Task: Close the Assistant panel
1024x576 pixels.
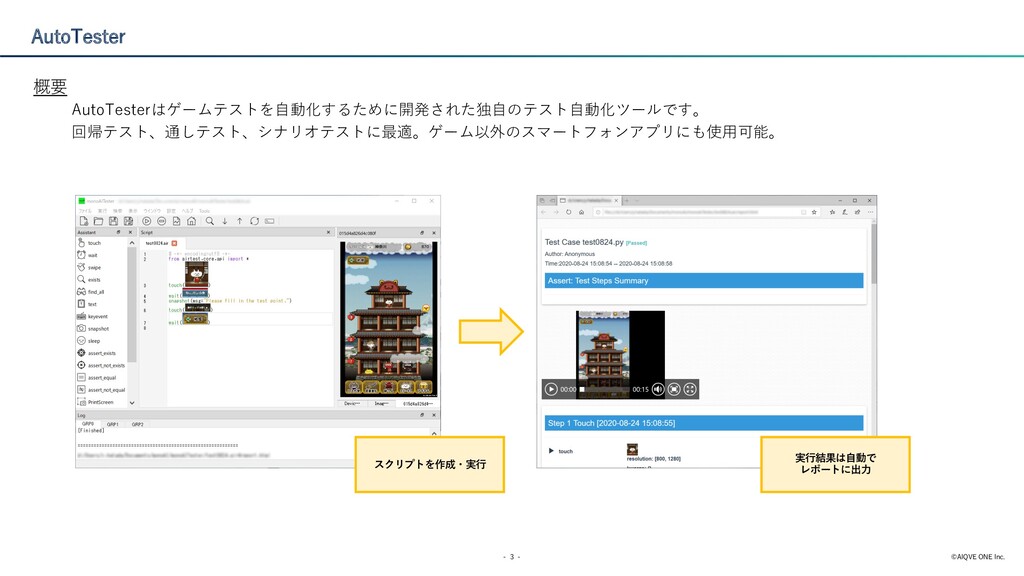Action: click(130, 232)
